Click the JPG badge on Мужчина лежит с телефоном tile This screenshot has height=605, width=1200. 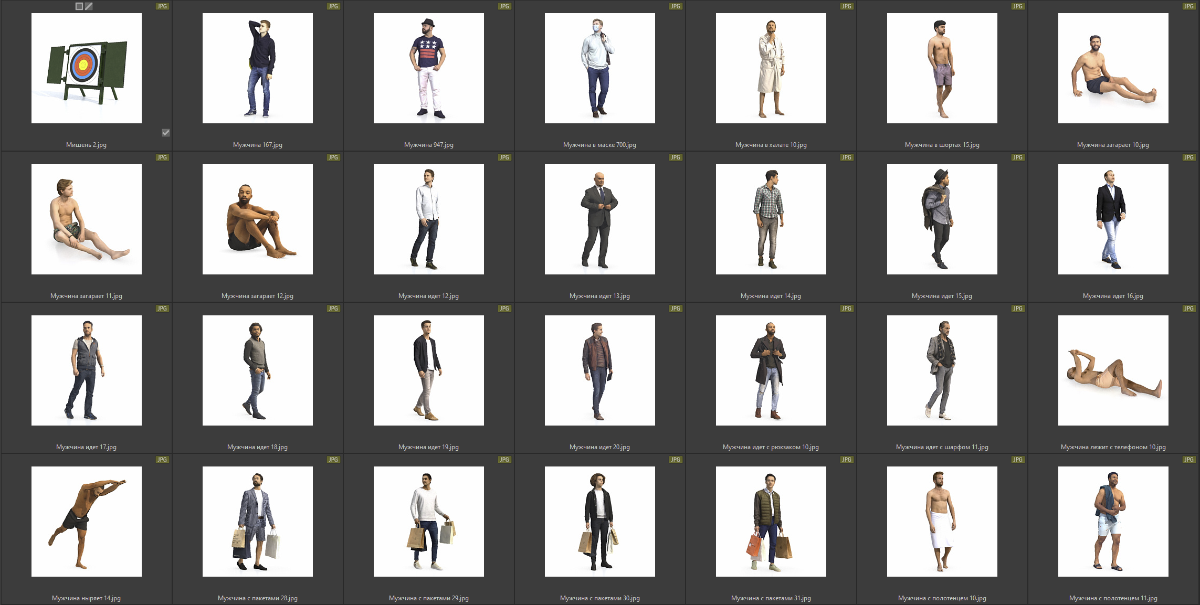click(x=1189, y=308)
